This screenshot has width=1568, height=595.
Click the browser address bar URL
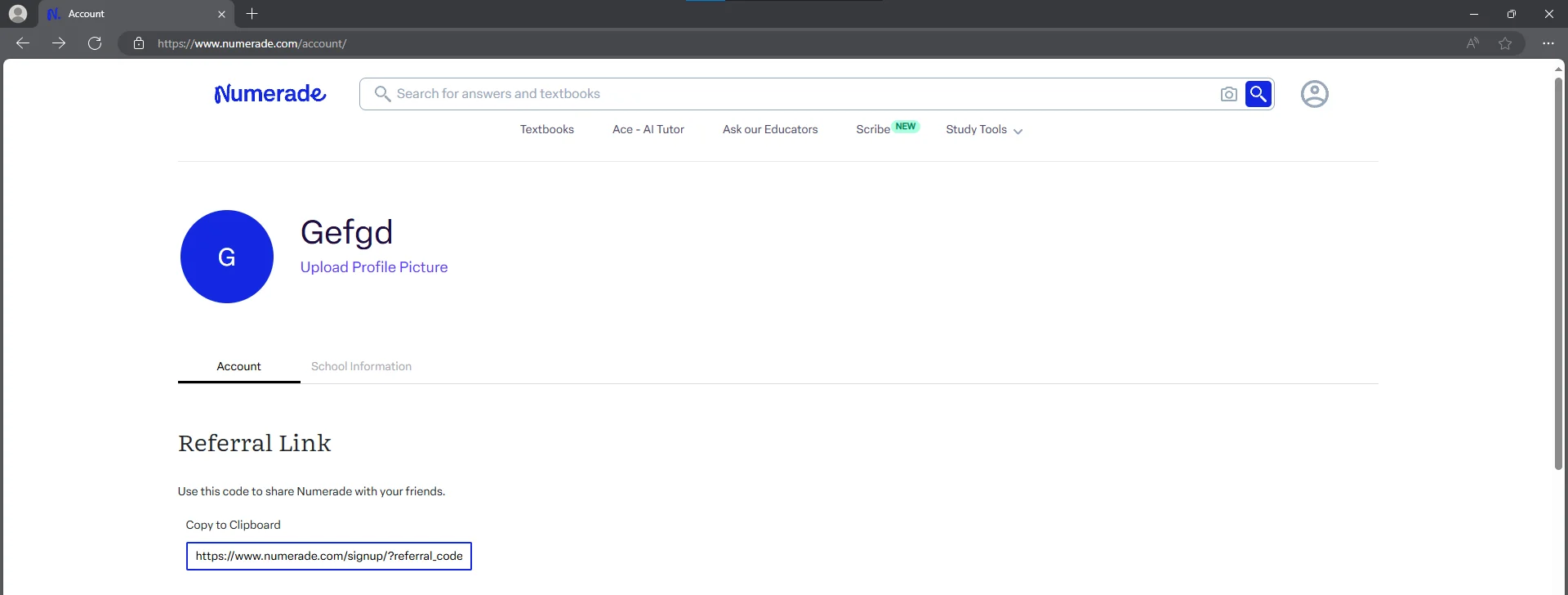(x=252, y=43)
